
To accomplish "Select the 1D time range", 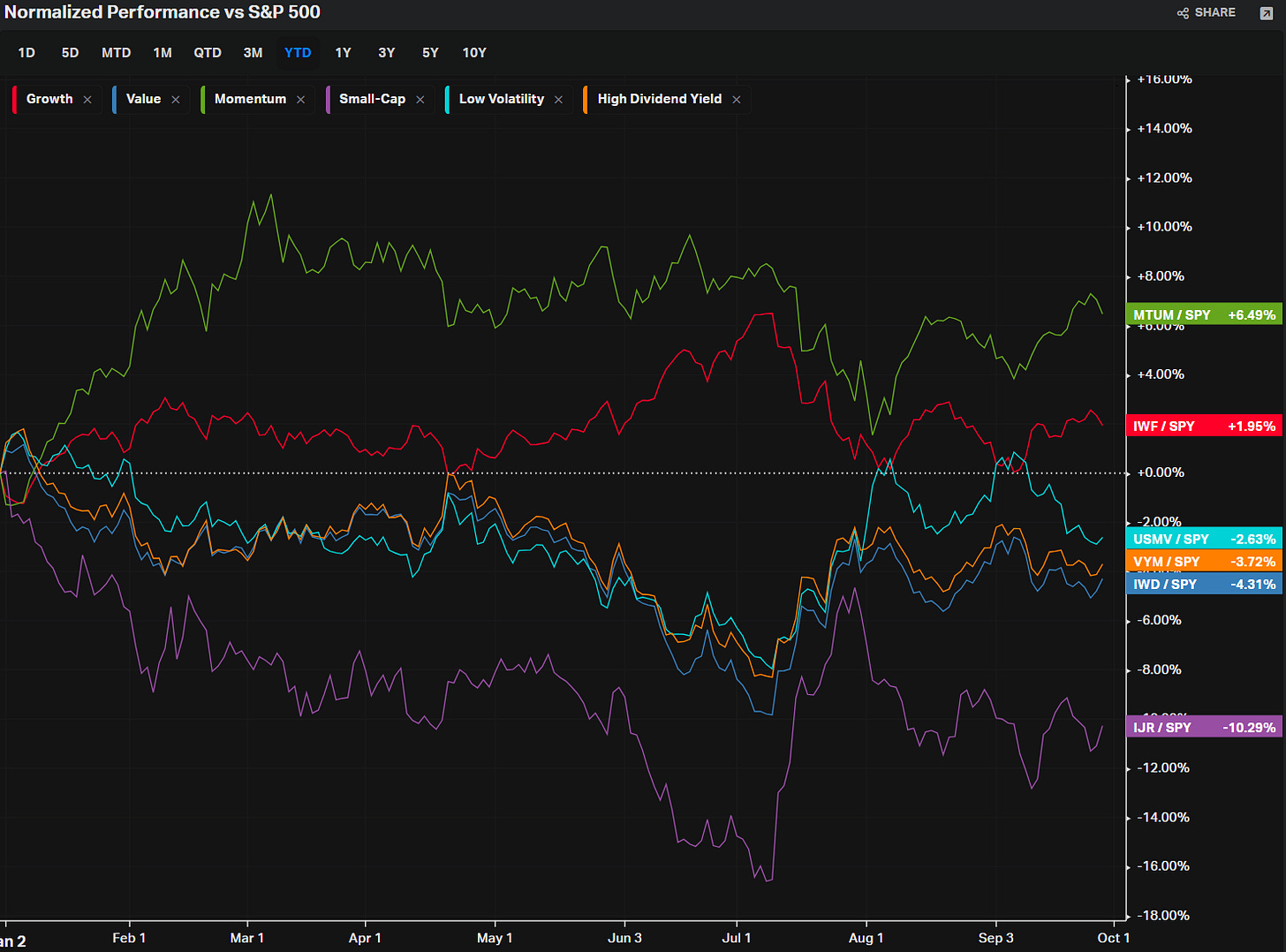I will (26, 53).
